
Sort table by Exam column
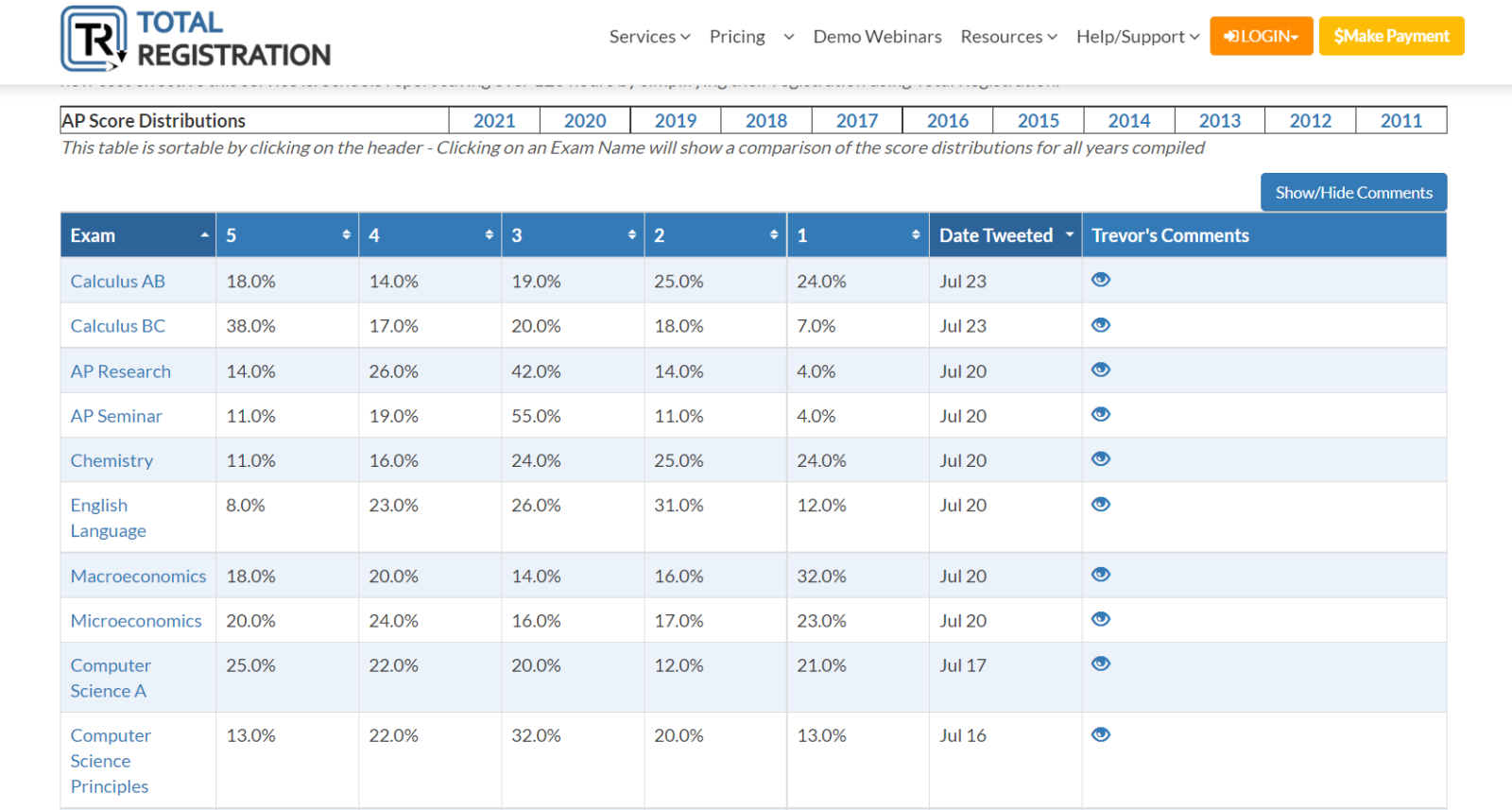(x=138, y=235)
